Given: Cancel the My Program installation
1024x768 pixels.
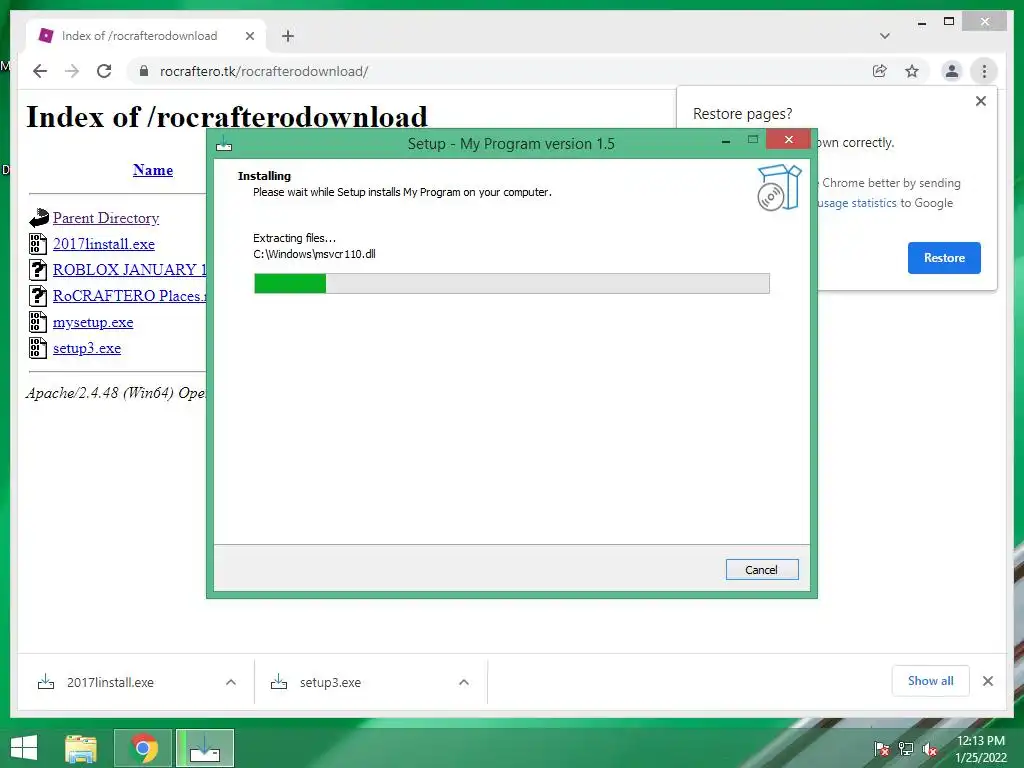Looking at the screenshot, I should click(761, 569).
